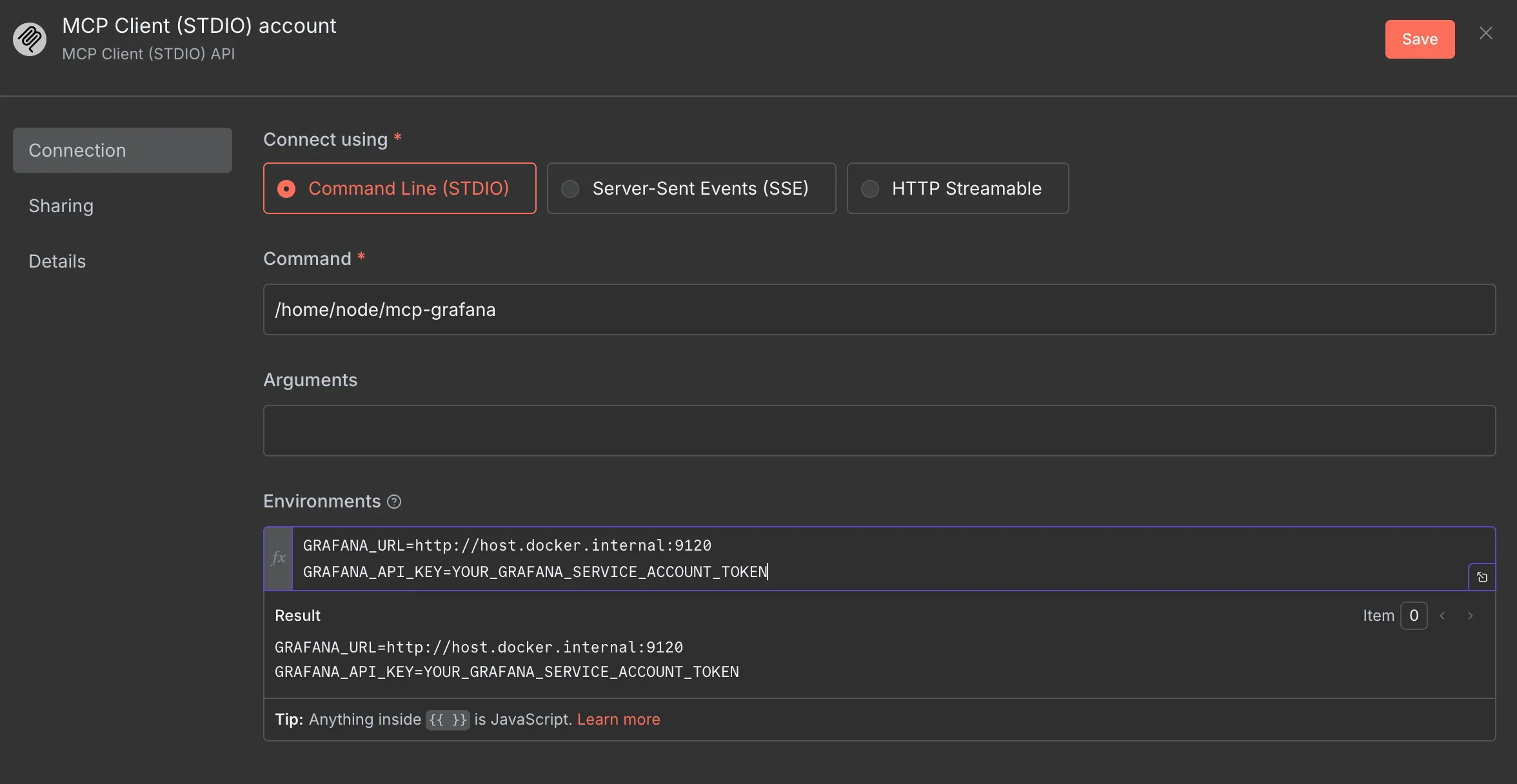Image resolution: width=1517 pixels, height=784 pixels.
Task: Go to the previous result item
Action: tap(1443, 616)
